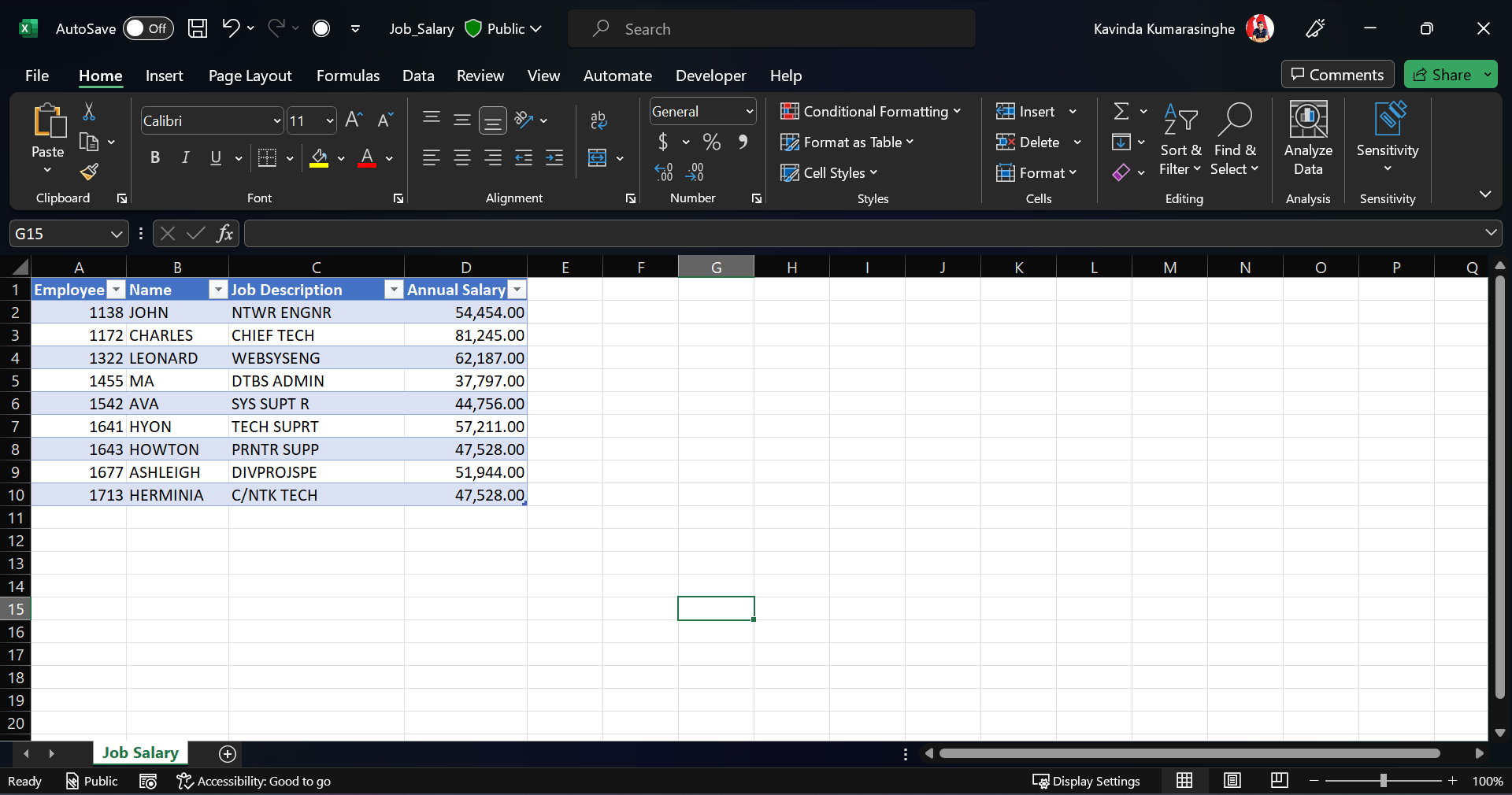
Task: Click the Cut scissors icon
Action: pos(89,112)
